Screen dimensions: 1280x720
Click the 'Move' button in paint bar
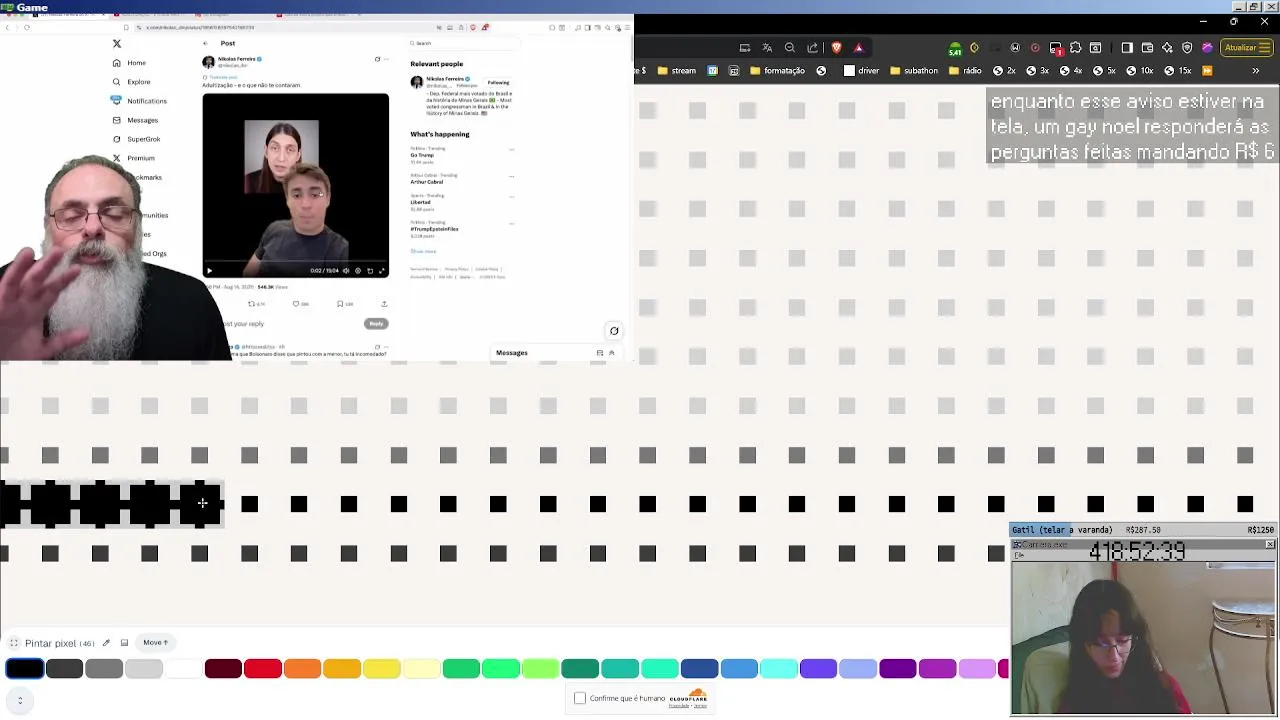click(155, 643)
